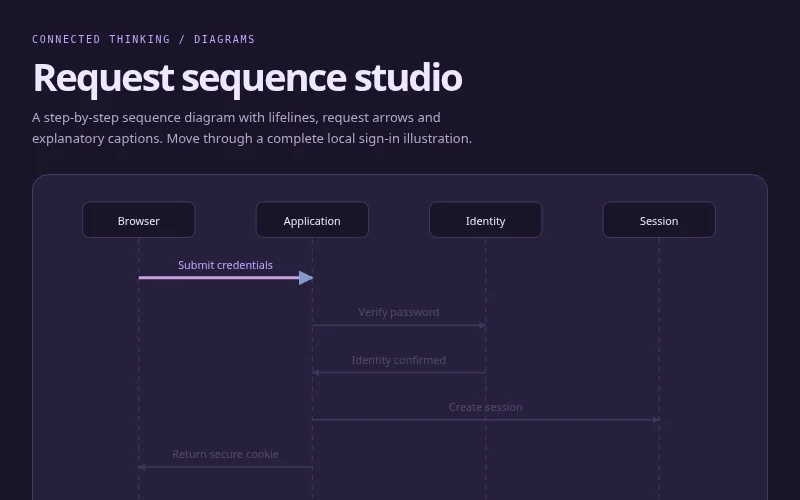This screenshot has height=500, width=800.
Task: Click the step-by-step description paragraph
Action: click(x=252, y=128)
